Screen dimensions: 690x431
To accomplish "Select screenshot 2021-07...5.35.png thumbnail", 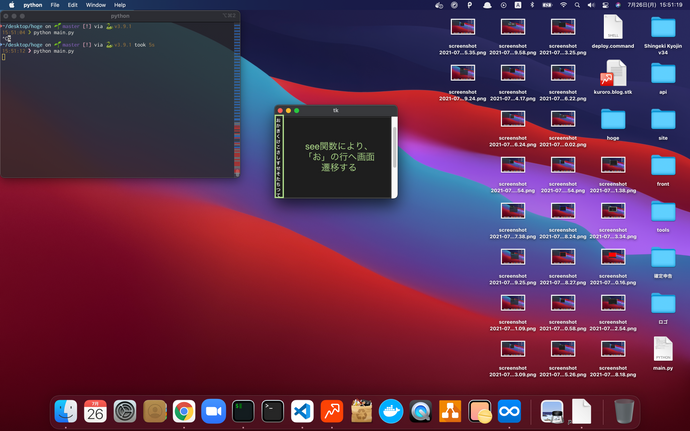I will [x=462, y=27].
